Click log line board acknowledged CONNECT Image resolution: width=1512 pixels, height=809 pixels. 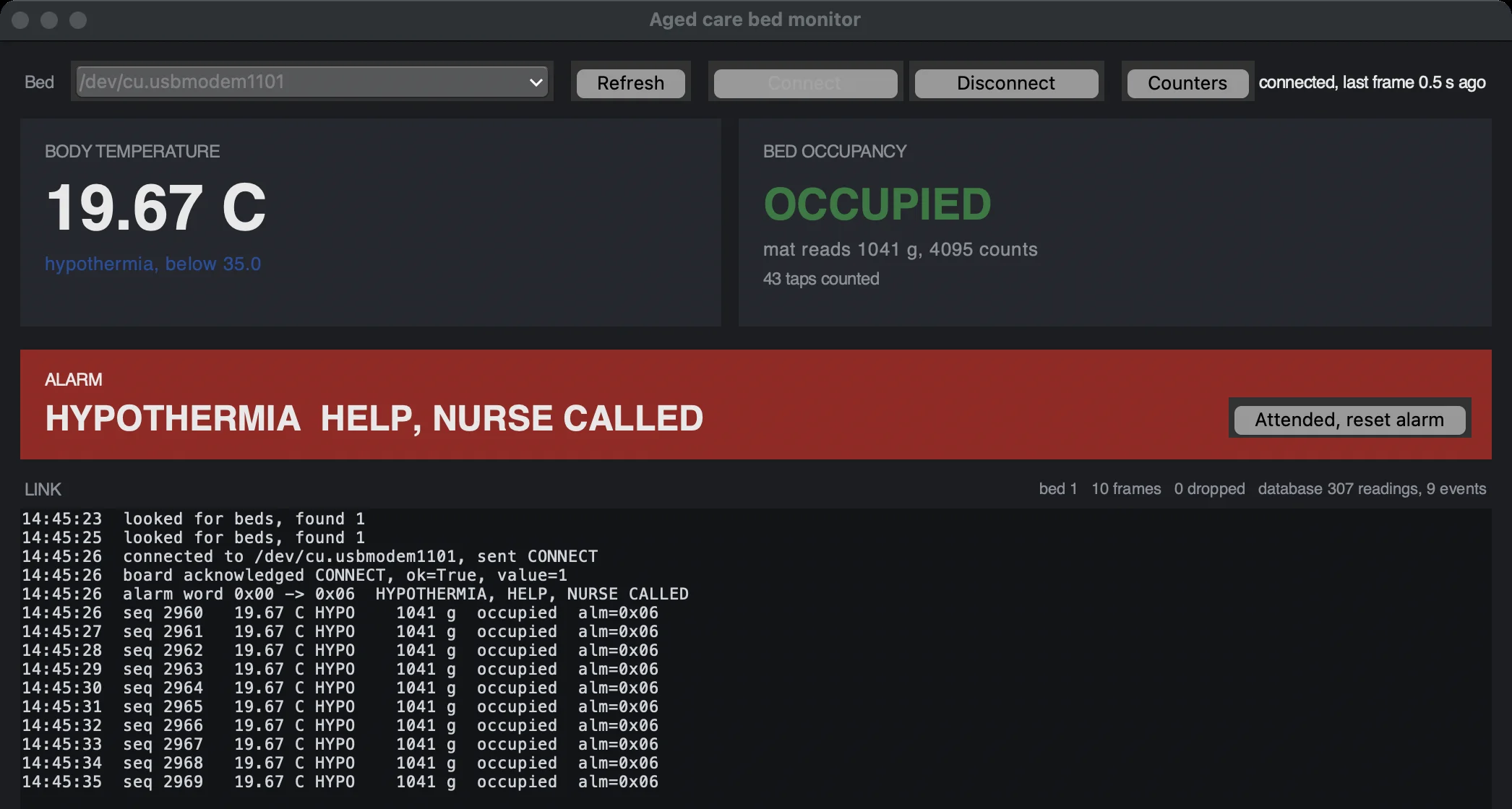click(x=294, y=575)
